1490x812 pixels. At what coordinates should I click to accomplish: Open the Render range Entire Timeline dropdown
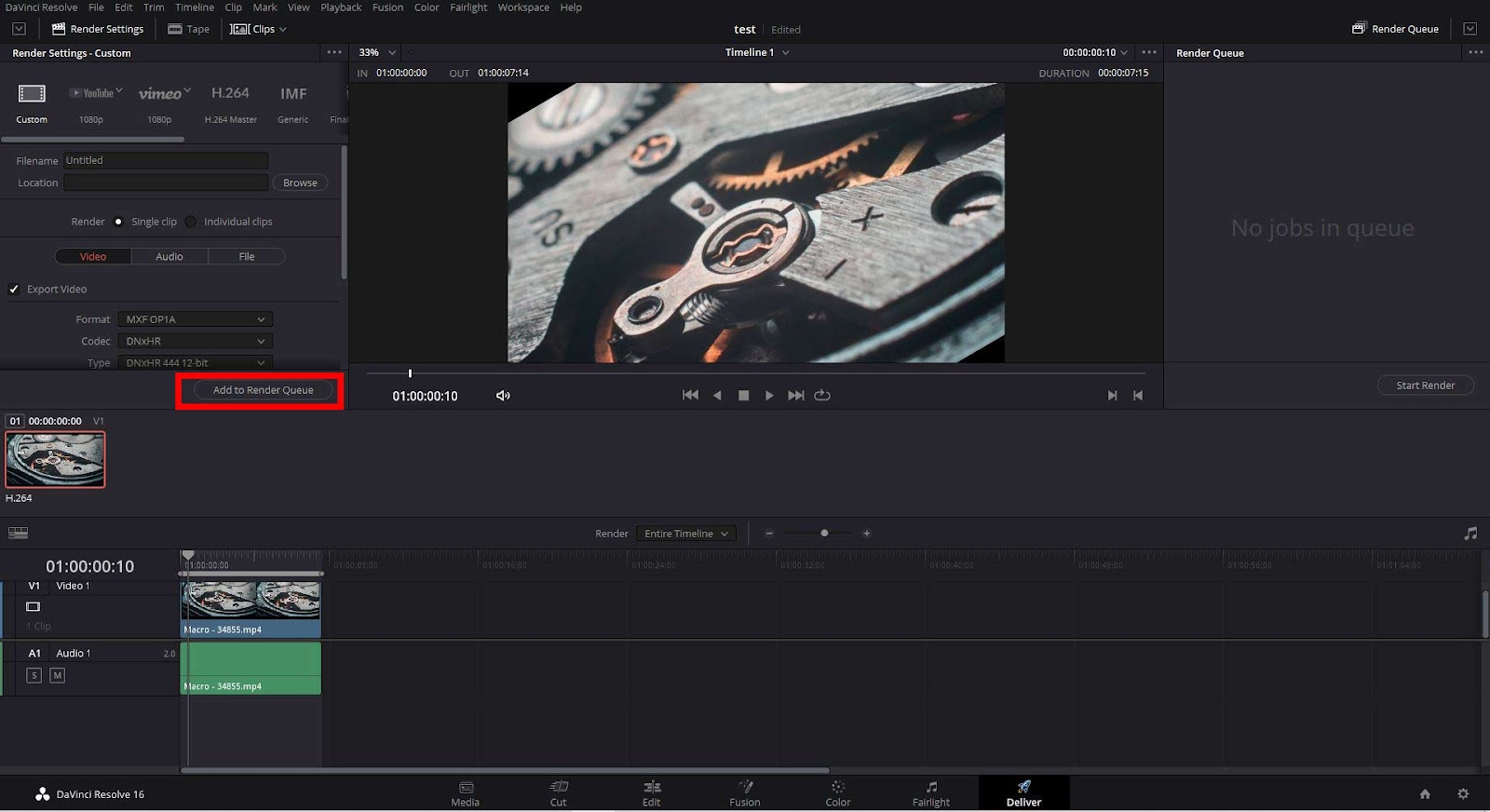[686, 534]
